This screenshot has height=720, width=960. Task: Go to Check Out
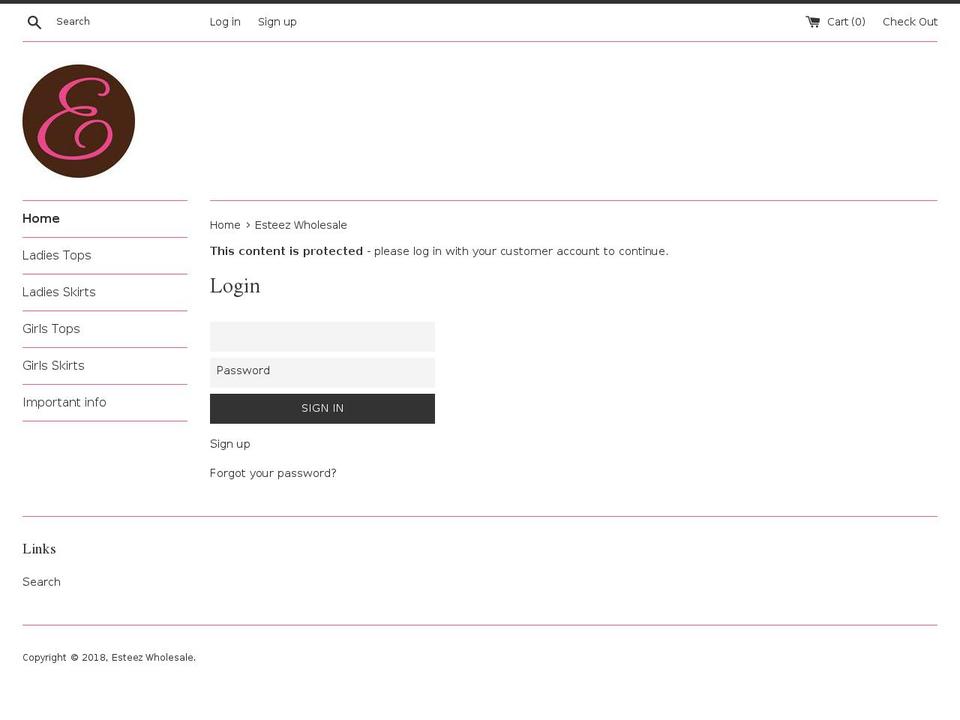pyautogui.click(x=910, y=22)
